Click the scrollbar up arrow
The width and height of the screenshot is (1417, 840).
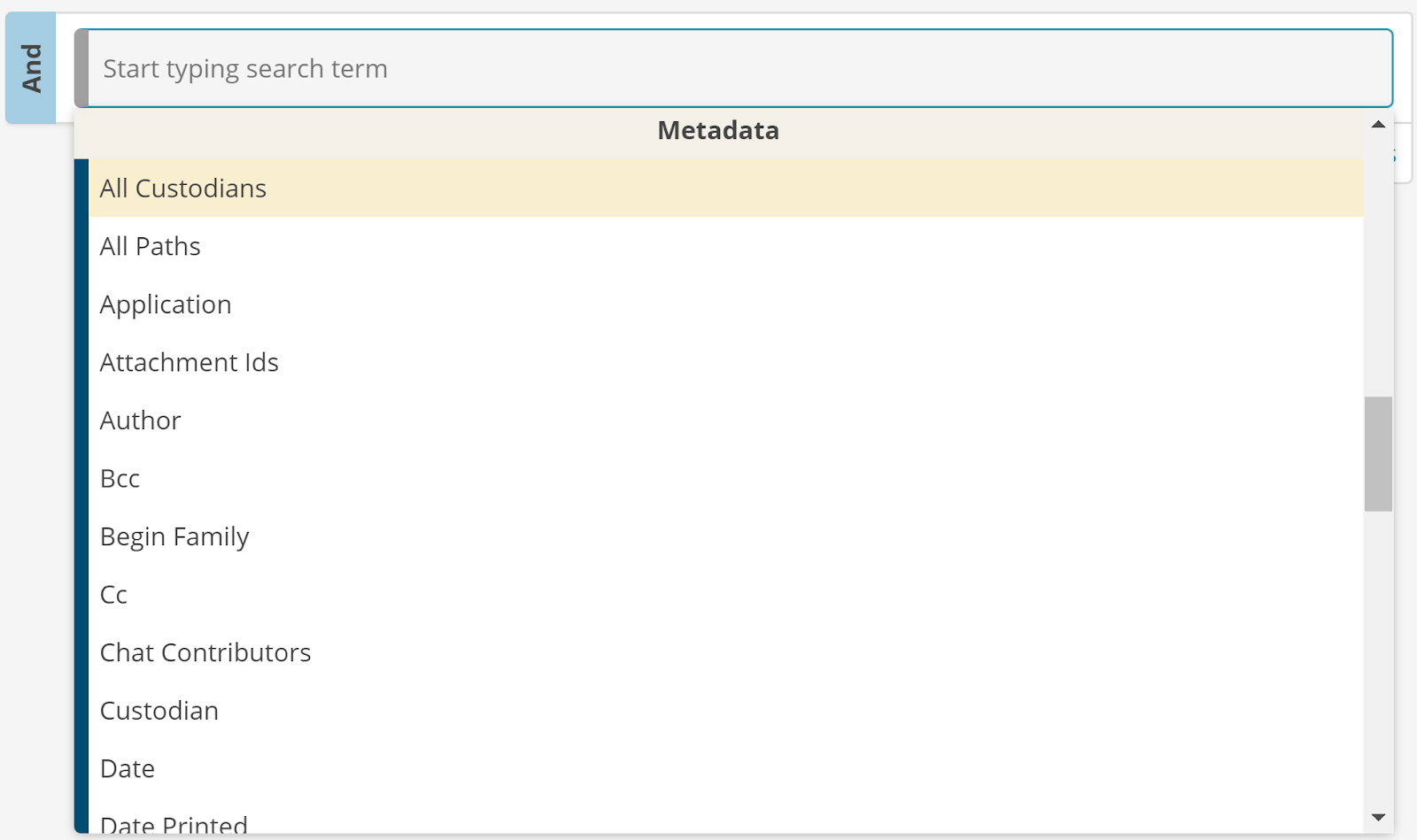pyautogui.click(x=1378, y=124)
